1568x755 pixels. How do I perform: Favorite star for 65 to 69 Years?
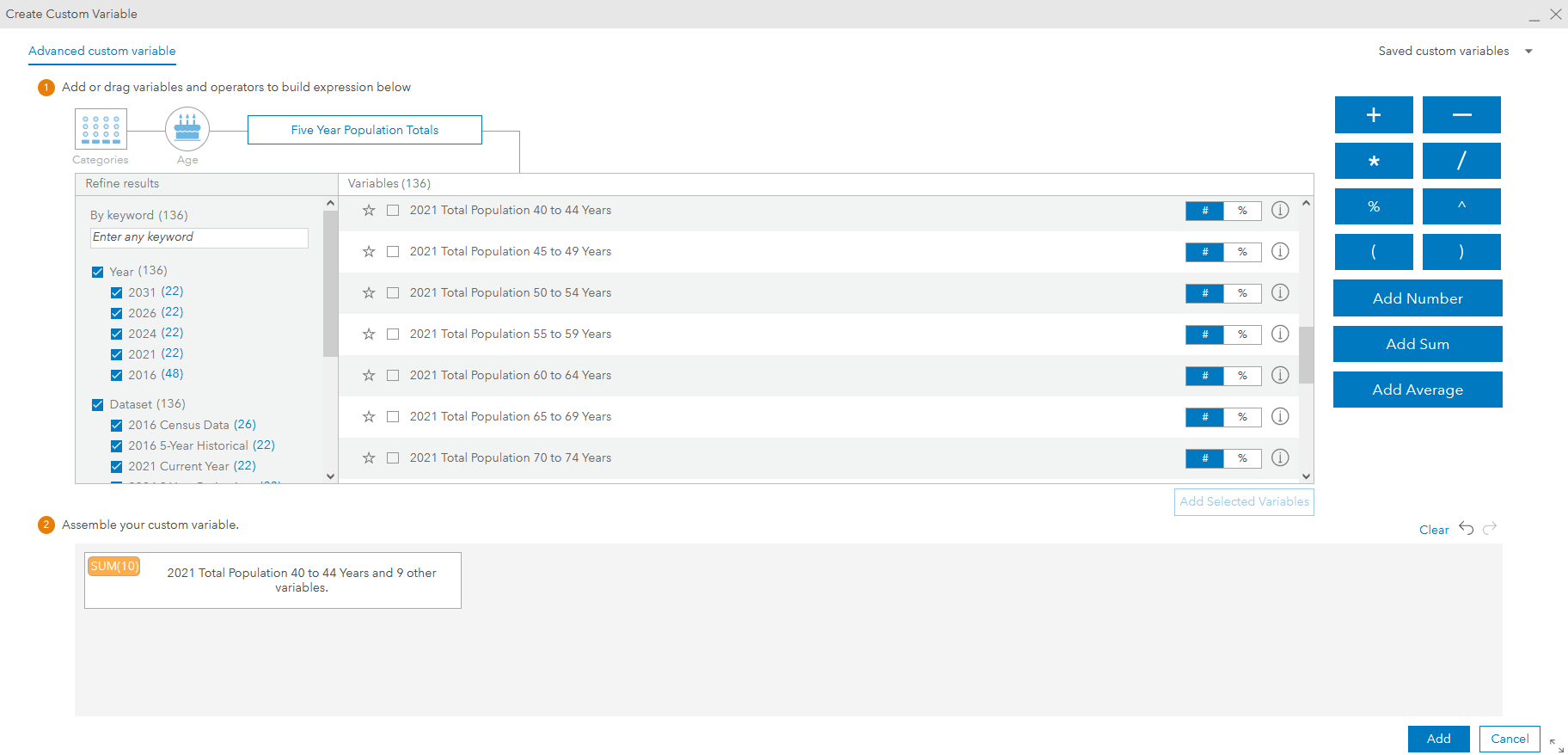point(369,417)
